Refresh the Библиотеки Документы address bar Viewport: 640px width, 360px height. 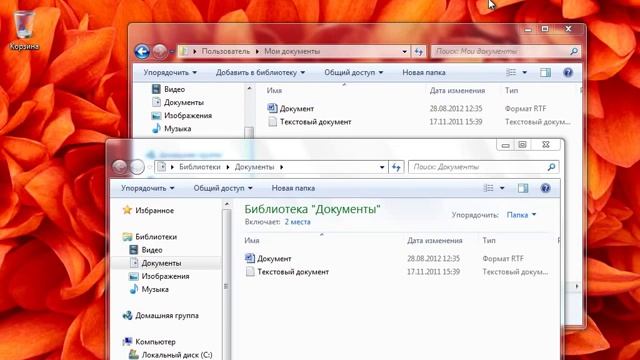(x=396, y=167)
